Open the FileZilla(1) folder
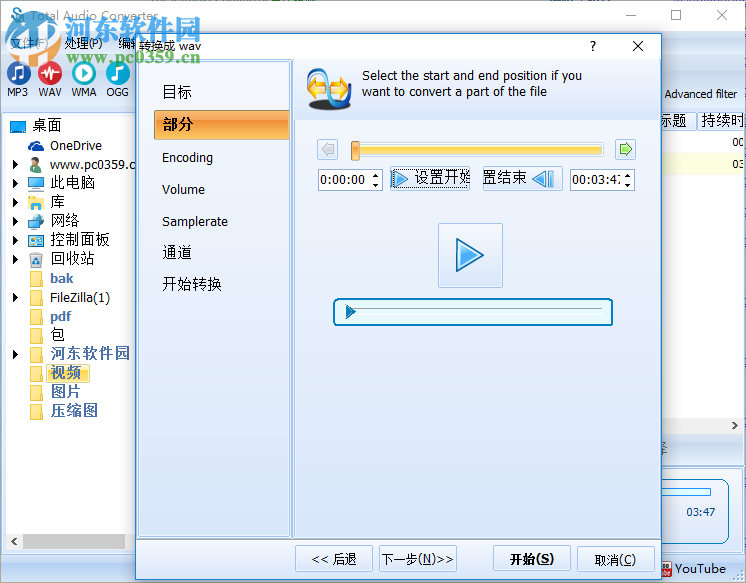 (x=80, y=298)
